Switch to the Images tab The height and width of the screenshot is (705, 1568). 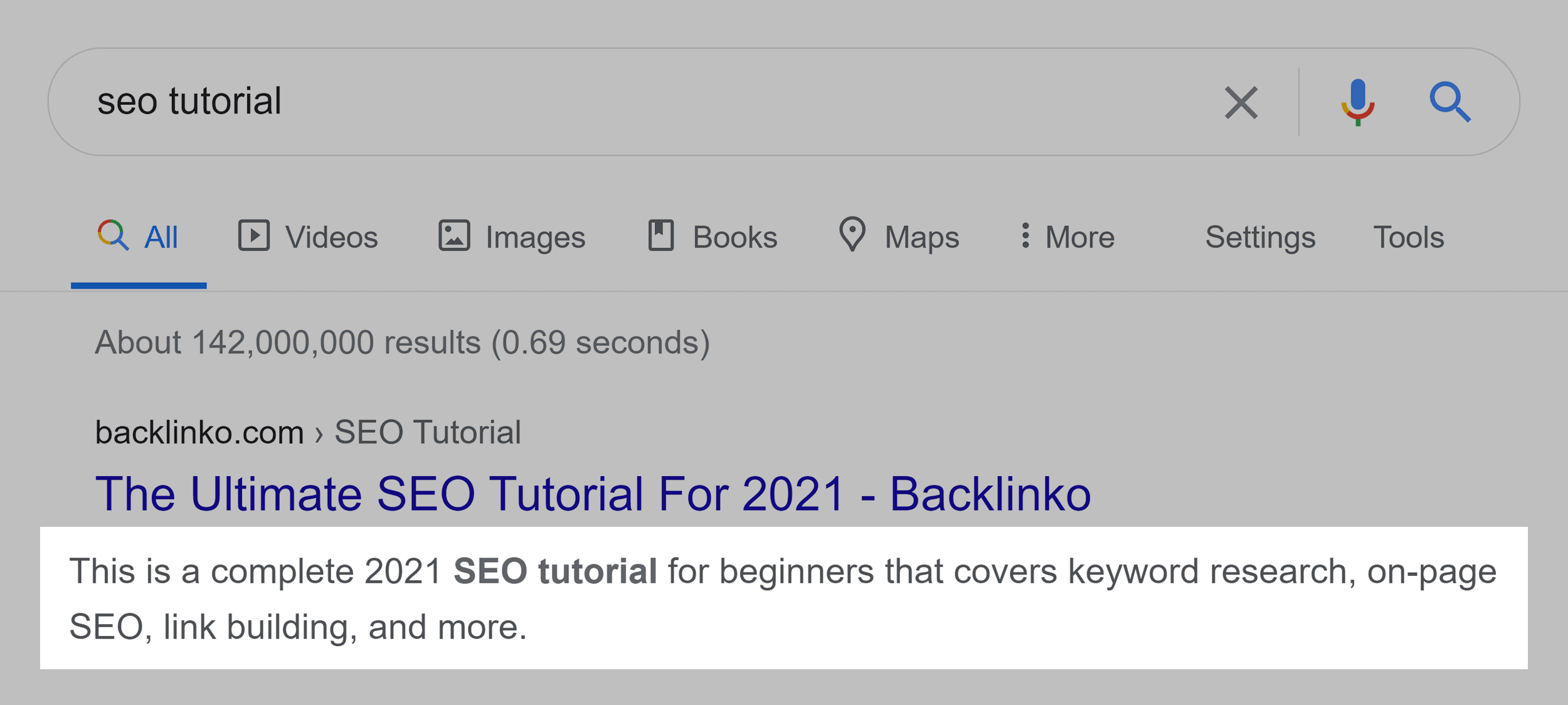pyautogui.click(x=535, y=236)
